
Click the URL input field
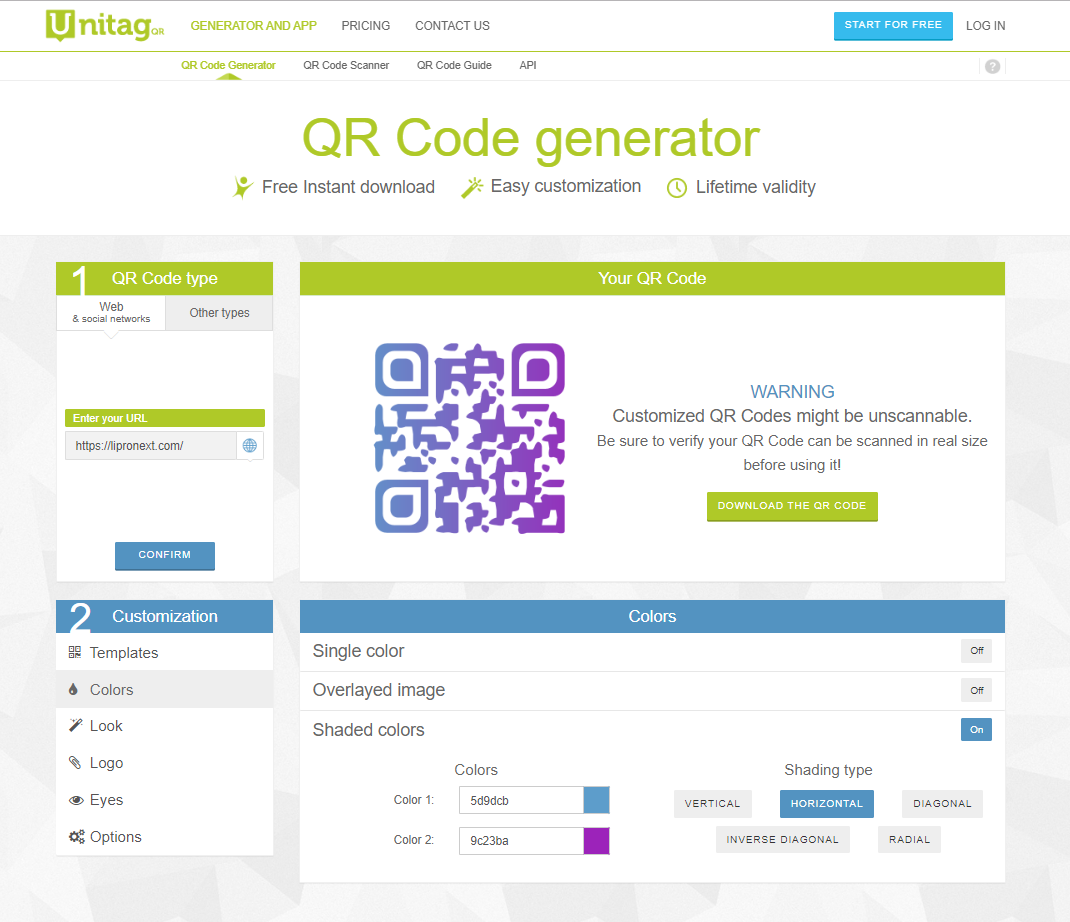[151, 446]
